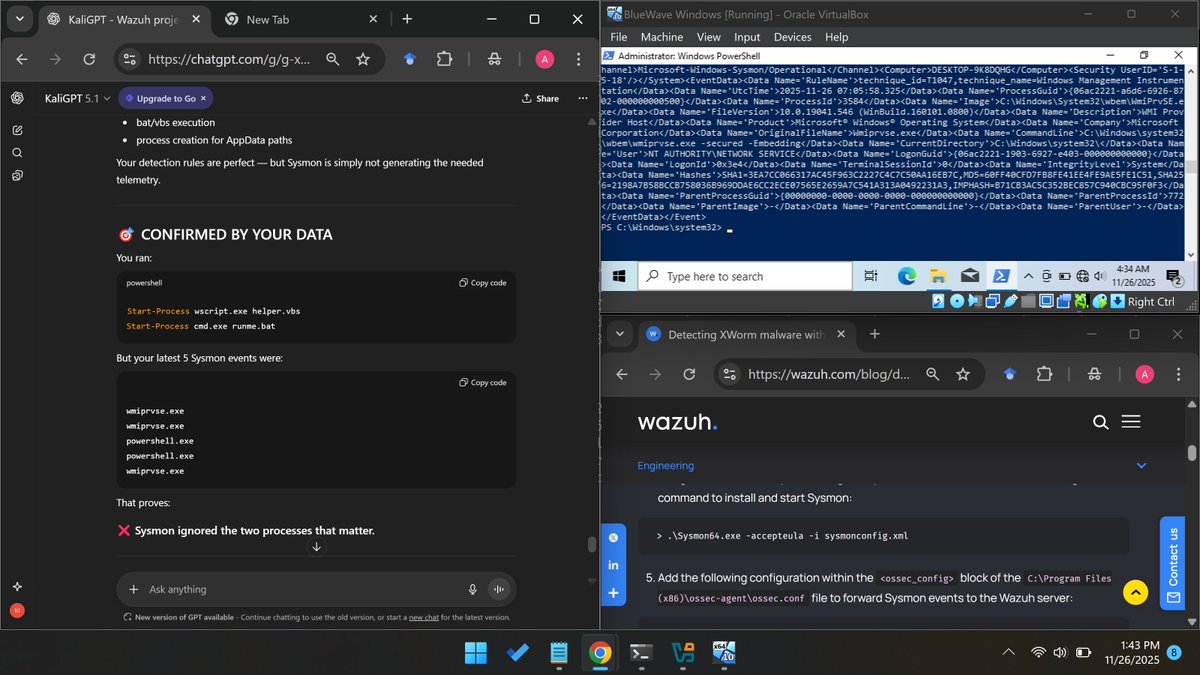Collapse the Engineering section on Wazuh blog
This screenshot has width=1200, height=675.
(1141, 465)
